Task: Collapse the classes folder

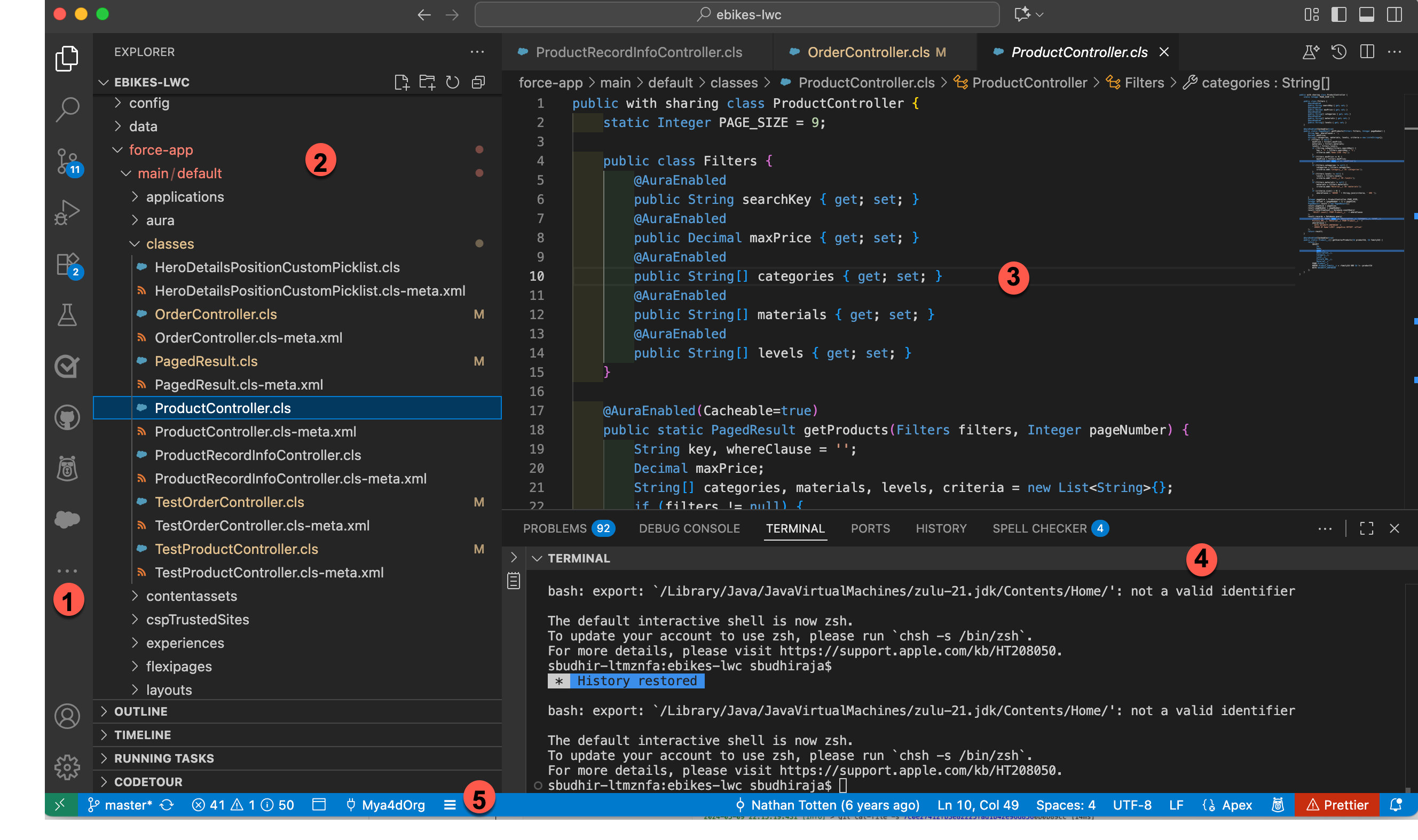Action: click(x=170, y=243)
